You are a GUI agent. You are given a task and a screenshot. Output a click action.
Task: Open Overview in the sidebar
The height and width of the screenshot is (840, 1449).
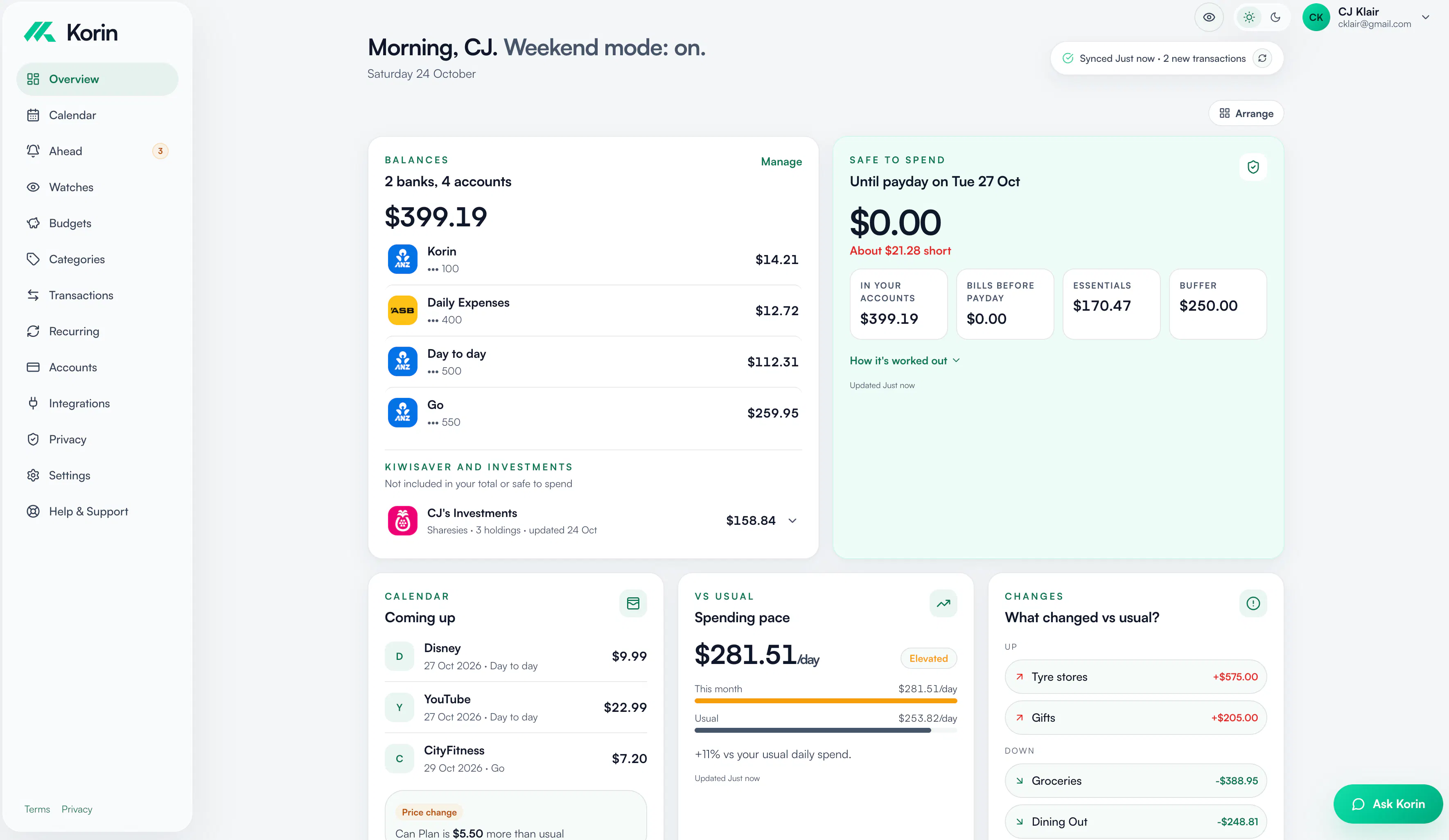(x=97, y=79)
